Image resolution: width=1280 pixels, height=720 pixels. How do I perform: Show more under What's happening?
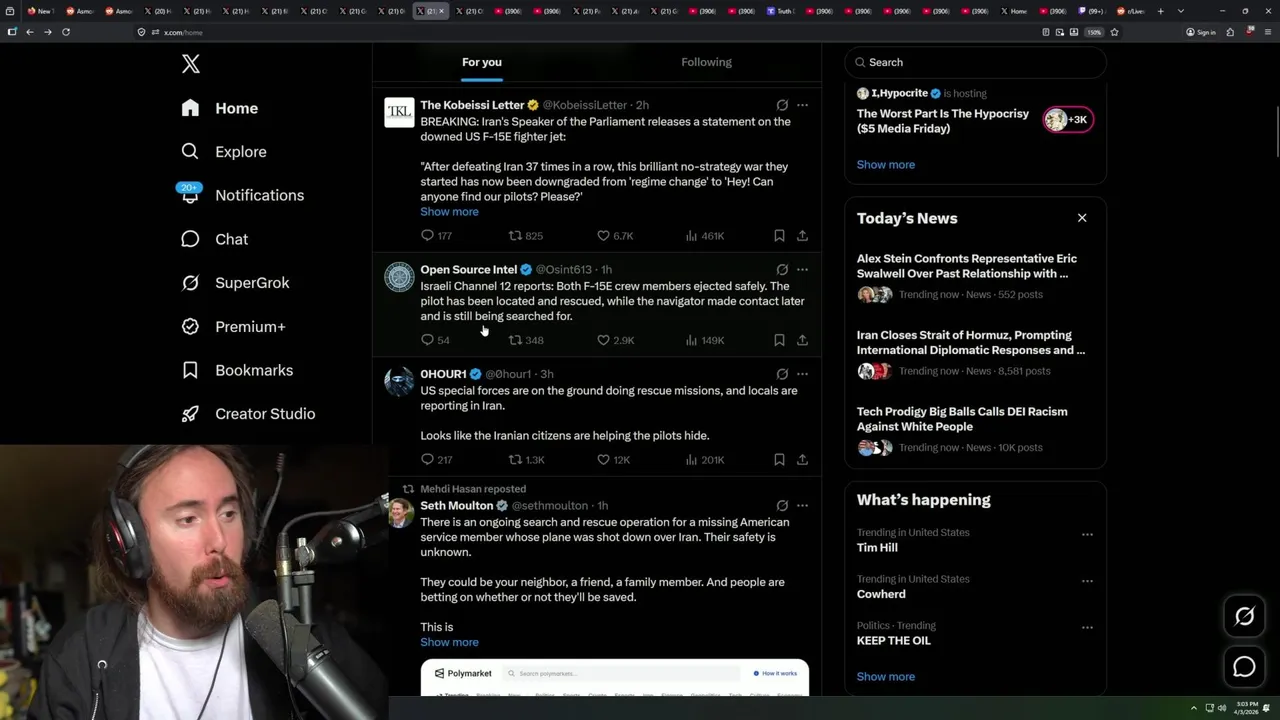885,677
